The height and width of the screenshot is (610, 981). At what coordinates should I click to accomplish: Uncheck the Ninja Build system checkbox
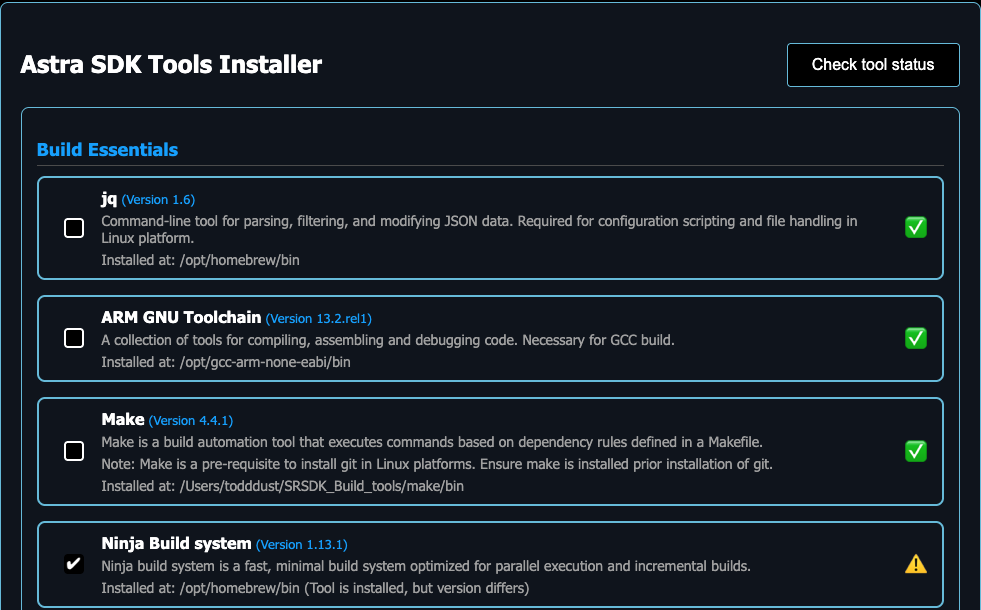(x=73, y=563)
